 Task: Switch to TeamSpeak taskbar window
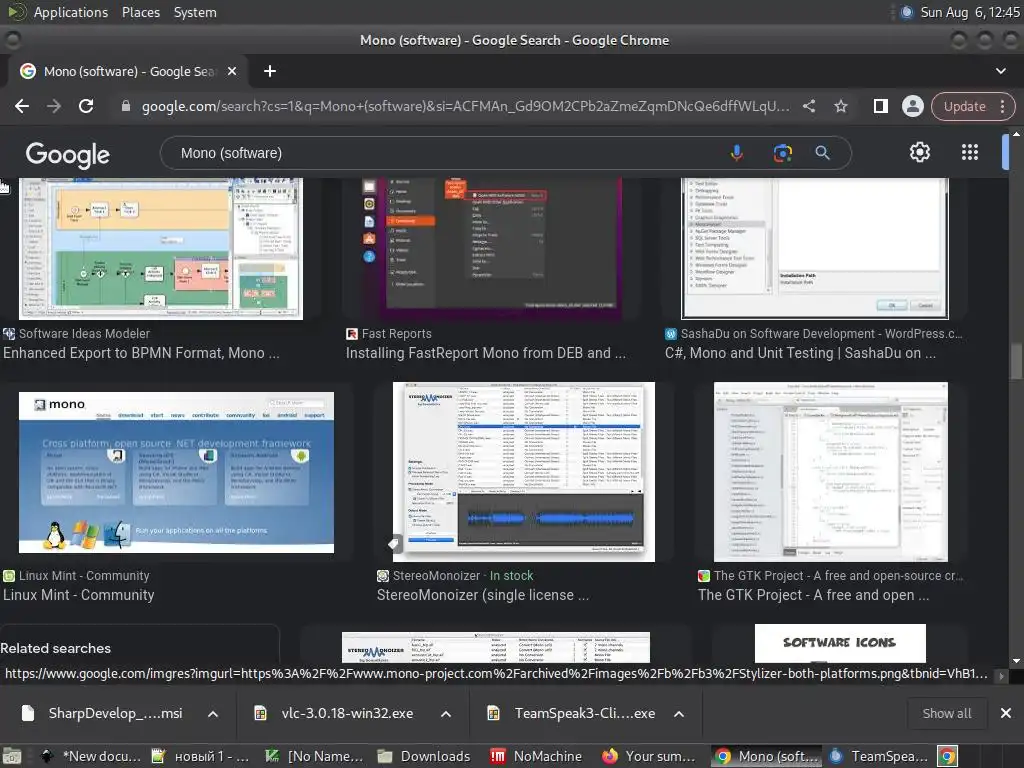878,756
